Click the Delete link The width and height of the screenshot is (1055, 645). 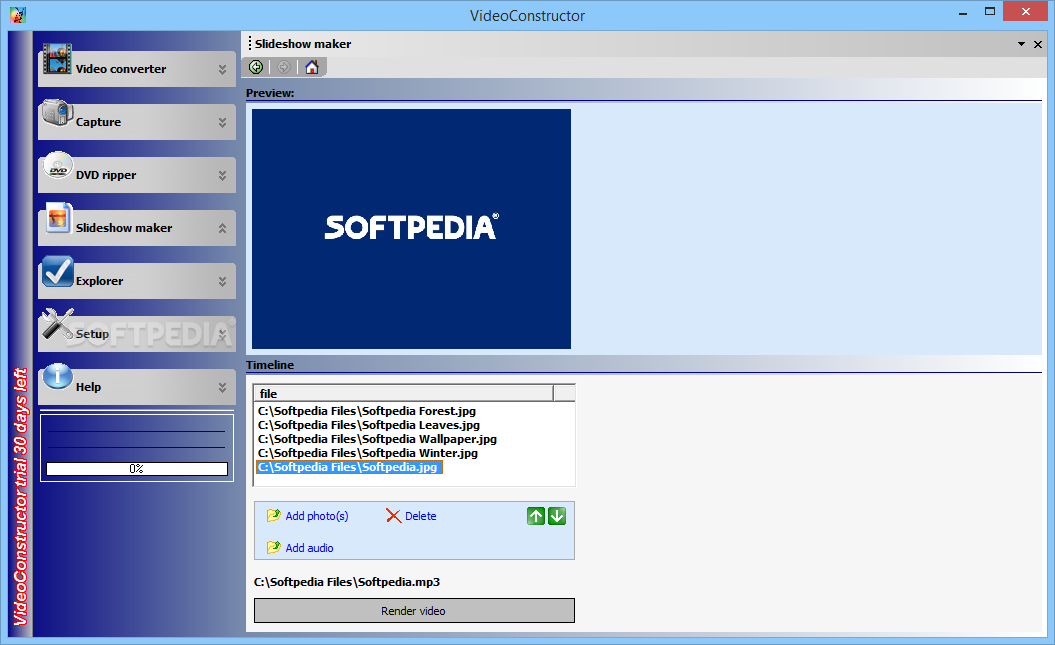click(x=421, y=516)
